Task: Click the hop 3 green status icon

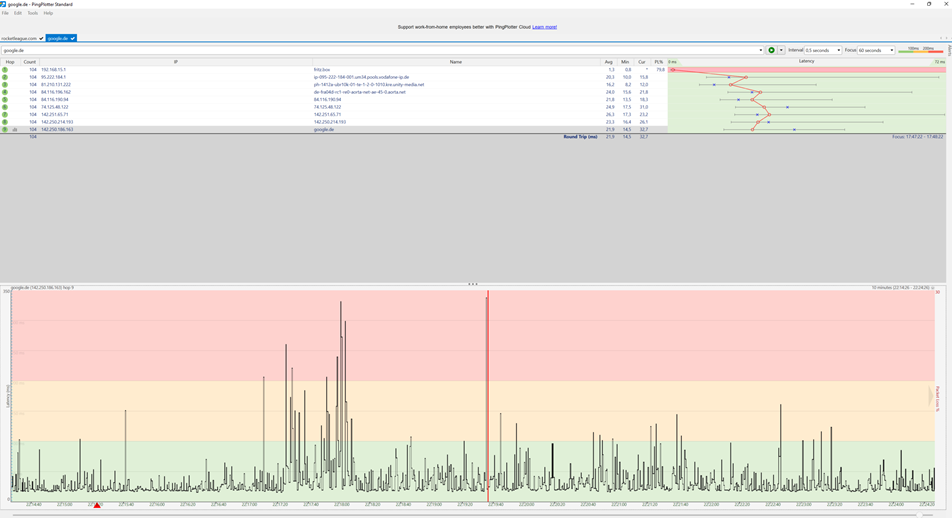Action: (5, 85)
